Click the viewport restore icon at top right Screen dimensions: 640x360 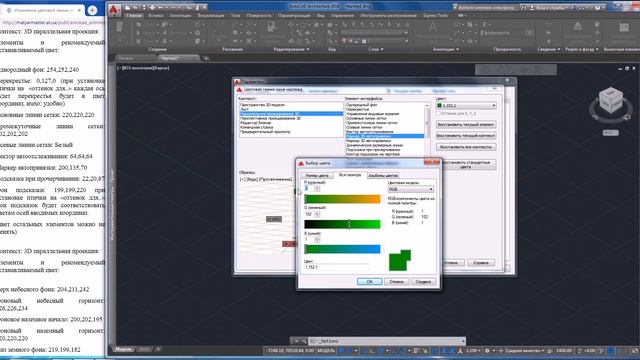point(627,69)
